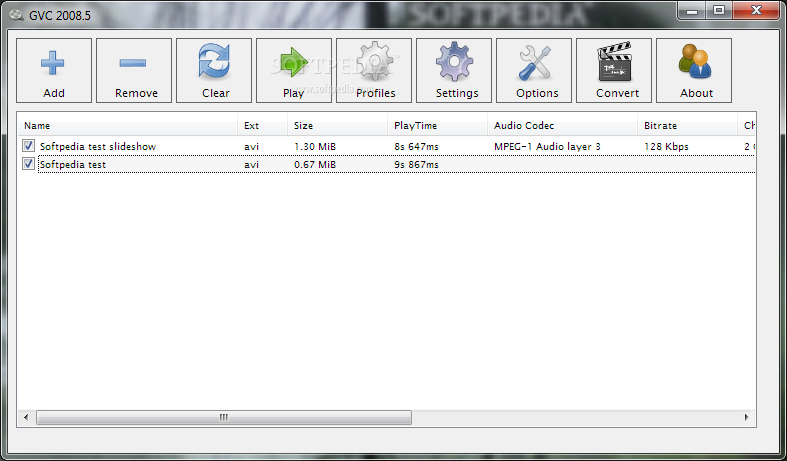The width and height of the screenshot is (787, 461).
Task: Close the GVC 2008.5 window
Action: point(756,11)
